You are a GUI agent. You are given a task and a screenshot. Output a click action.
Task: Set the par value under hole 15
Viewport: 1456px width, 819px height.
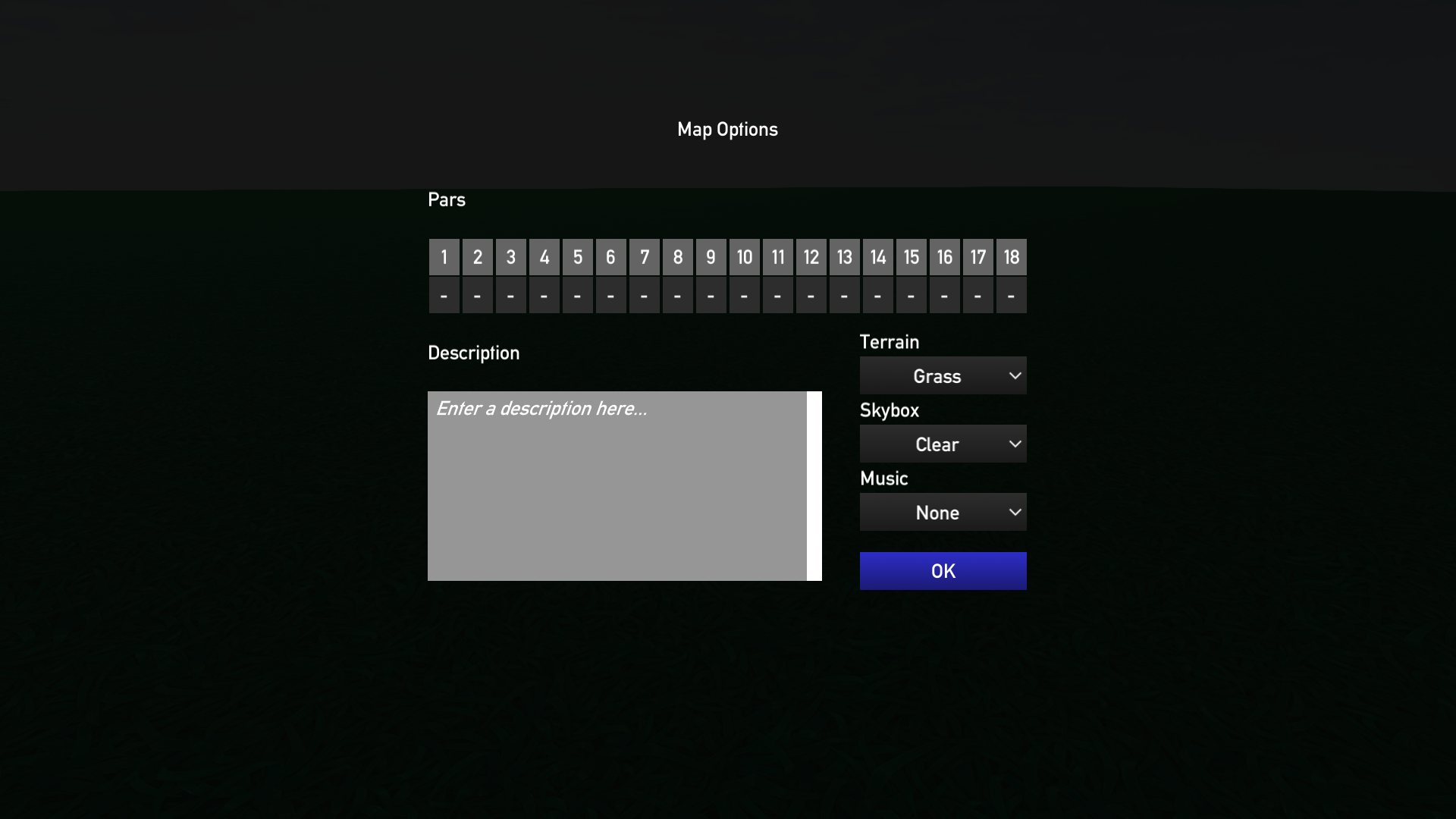click(912, 295)
